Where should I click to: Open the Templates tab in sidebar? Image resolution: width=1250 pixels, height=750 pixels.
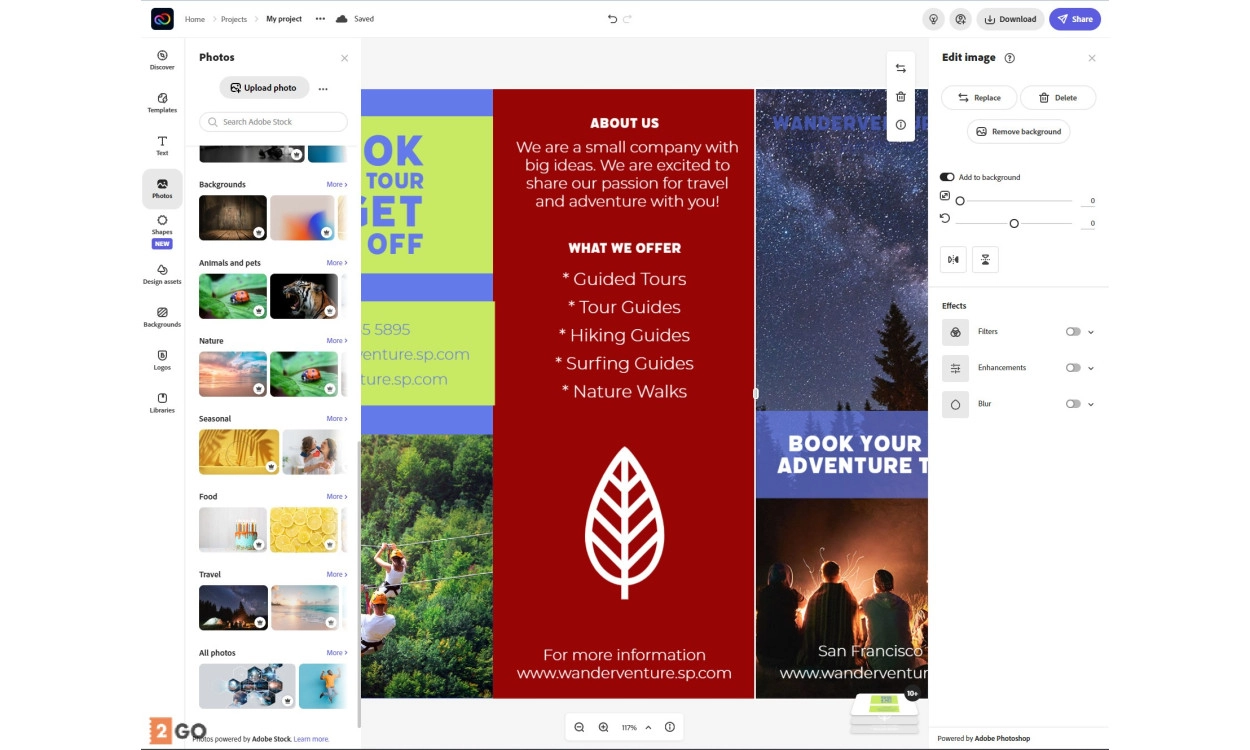tap(162, 103)
